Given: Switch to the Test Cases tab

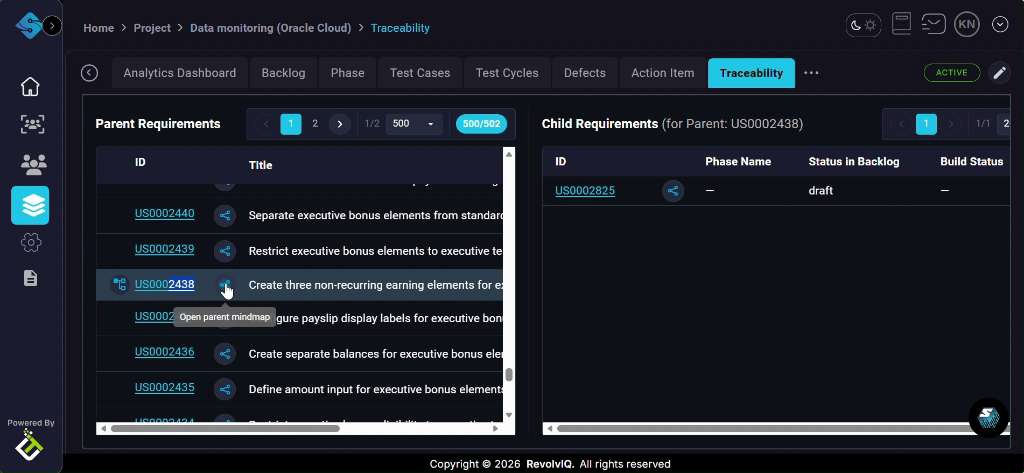Looking at the screenshot, I should pyautogui.click(x=420, y=73).
